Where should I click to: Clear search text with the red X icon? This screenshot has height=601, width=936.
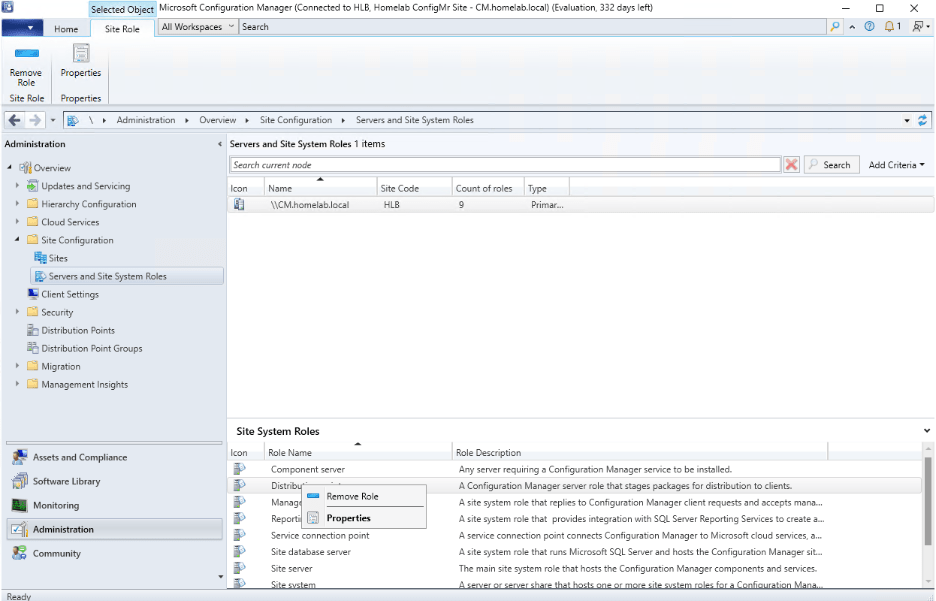click(x=790, y=165)
